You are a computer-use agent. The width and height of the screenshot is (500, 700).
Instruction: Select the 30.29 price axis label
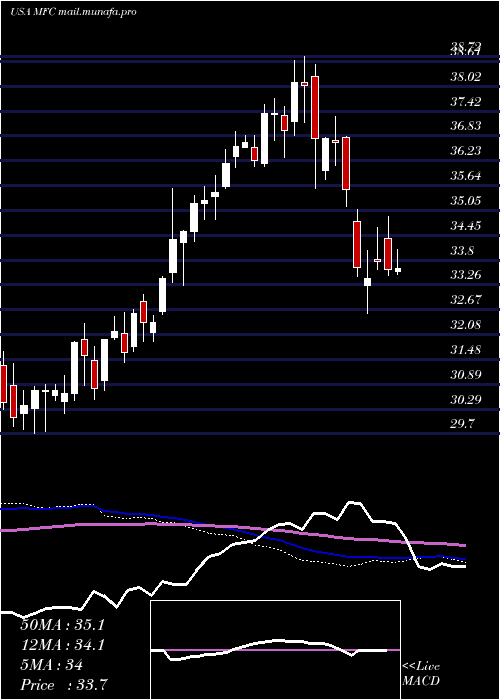coord(466,400)
